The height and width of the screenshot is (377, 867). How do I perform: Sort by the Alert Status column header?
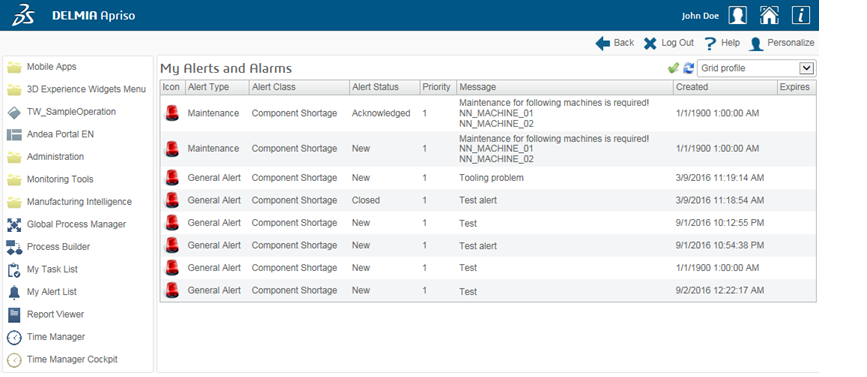384,87
